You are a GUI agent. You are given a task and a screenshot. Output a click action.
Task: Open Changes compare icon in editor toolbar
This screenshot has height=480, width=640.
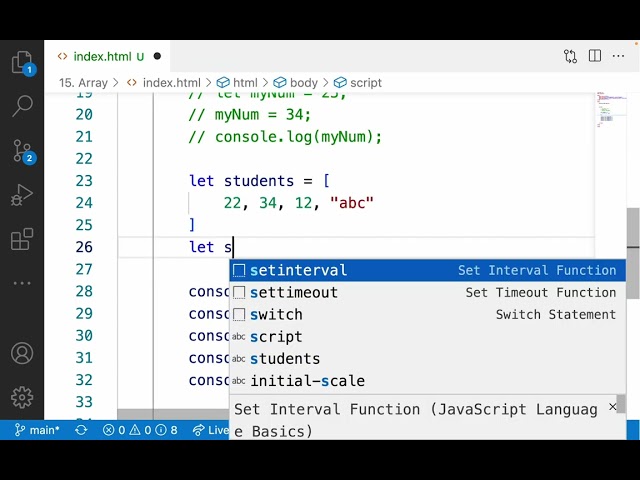tap(570, 56)
